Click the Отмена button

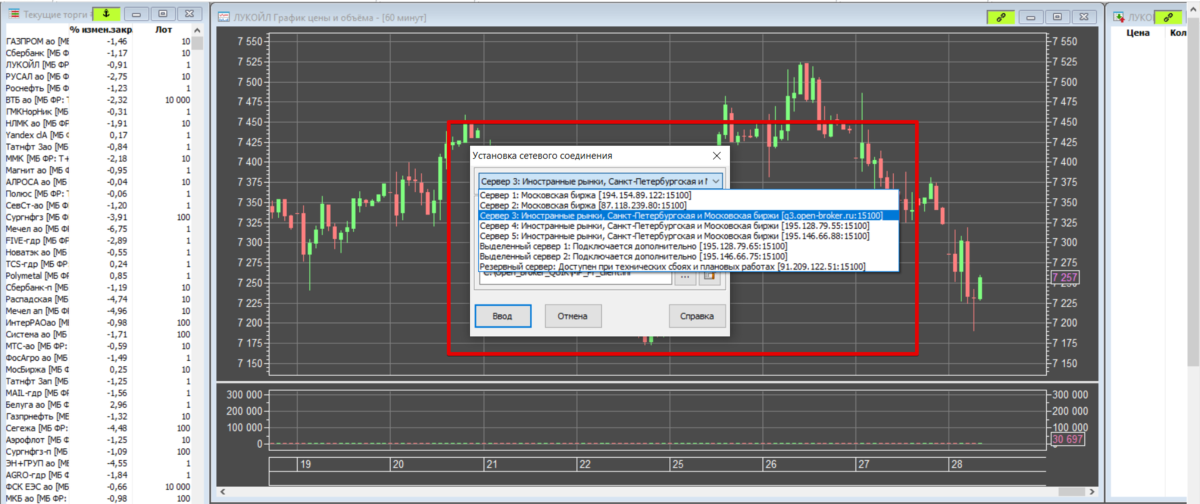click(x=574, y=316)
